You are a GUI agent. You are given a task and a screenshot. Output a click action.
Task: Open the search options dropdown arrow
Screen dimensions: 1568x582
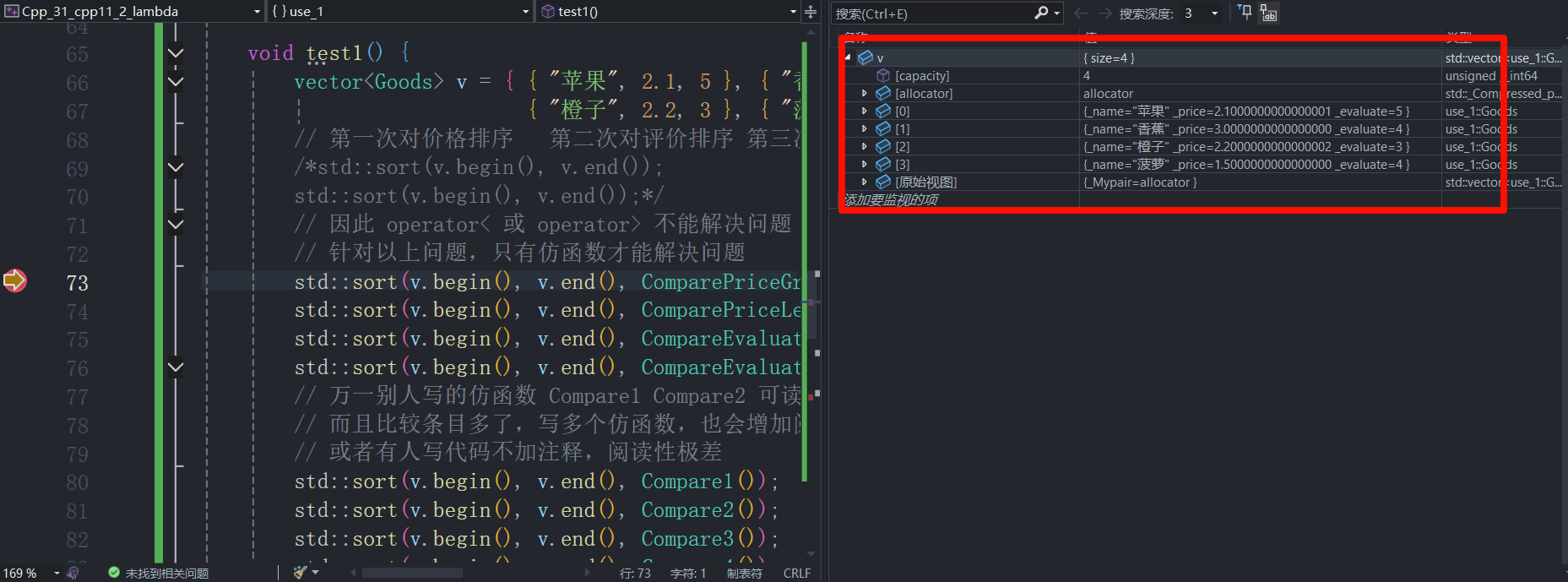1056,14
